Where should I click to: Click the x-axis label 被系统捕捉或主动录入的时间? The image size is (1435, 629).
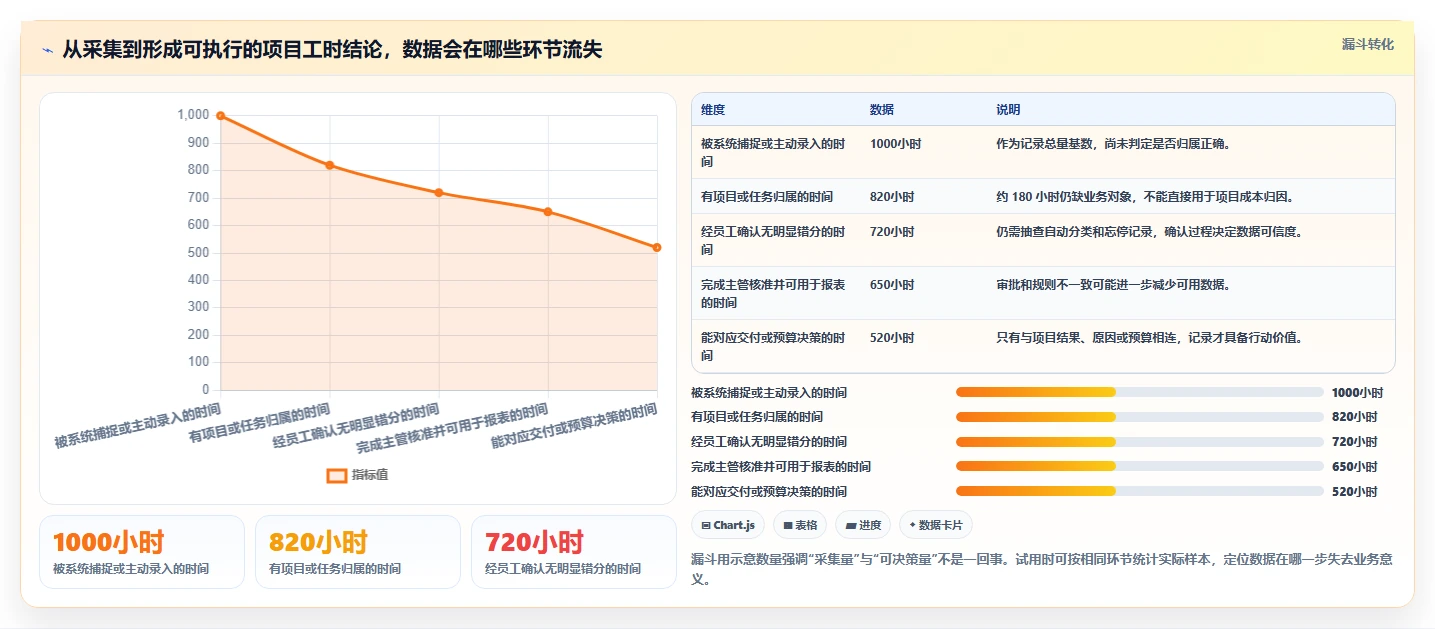point(138,426)
